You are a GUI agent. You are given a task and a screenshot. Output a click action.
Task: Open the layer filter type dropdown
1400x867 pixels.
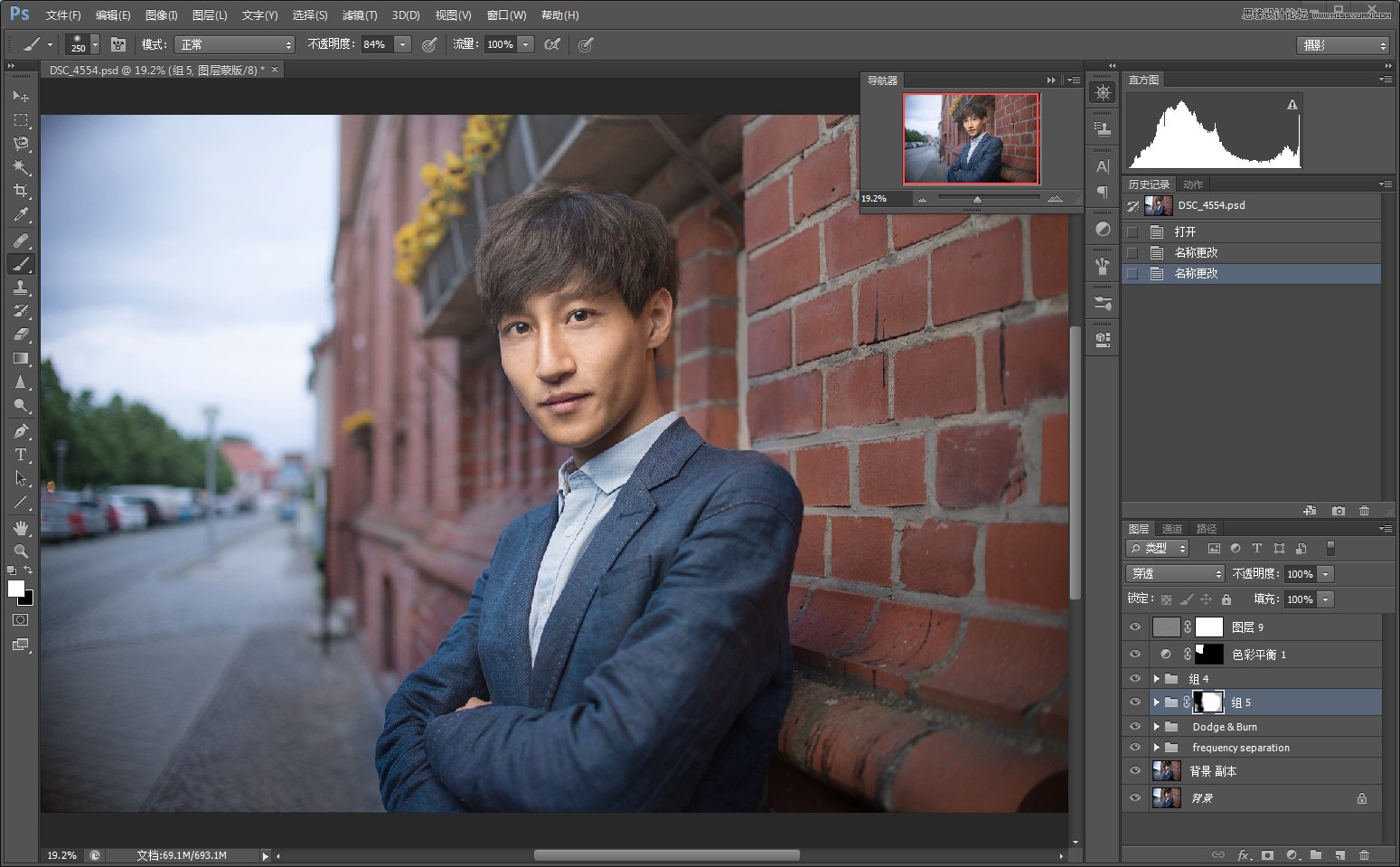pos(1157,548)
